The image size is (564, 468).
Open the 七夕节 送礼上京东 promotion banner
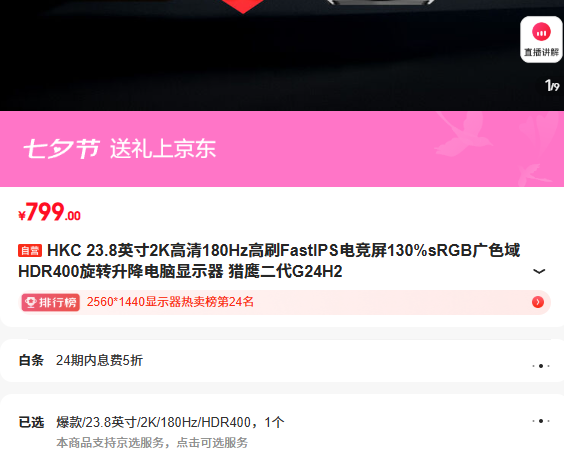(282, 149)
